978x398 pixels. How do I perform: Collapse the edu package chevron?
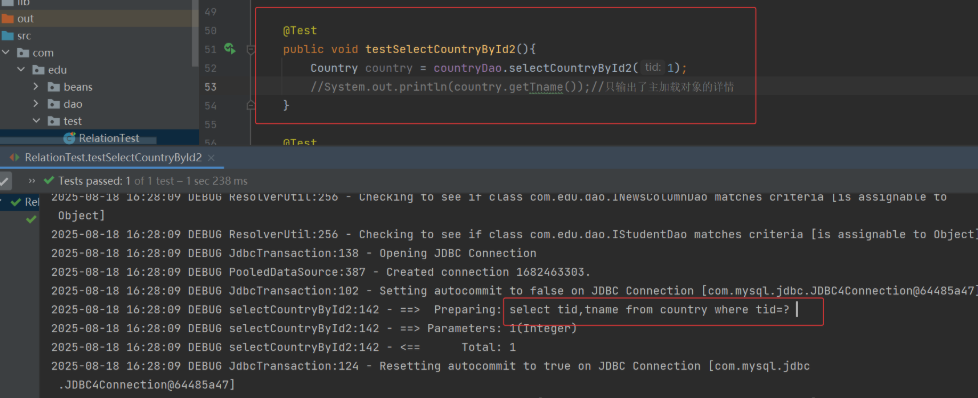coord(21,69)
